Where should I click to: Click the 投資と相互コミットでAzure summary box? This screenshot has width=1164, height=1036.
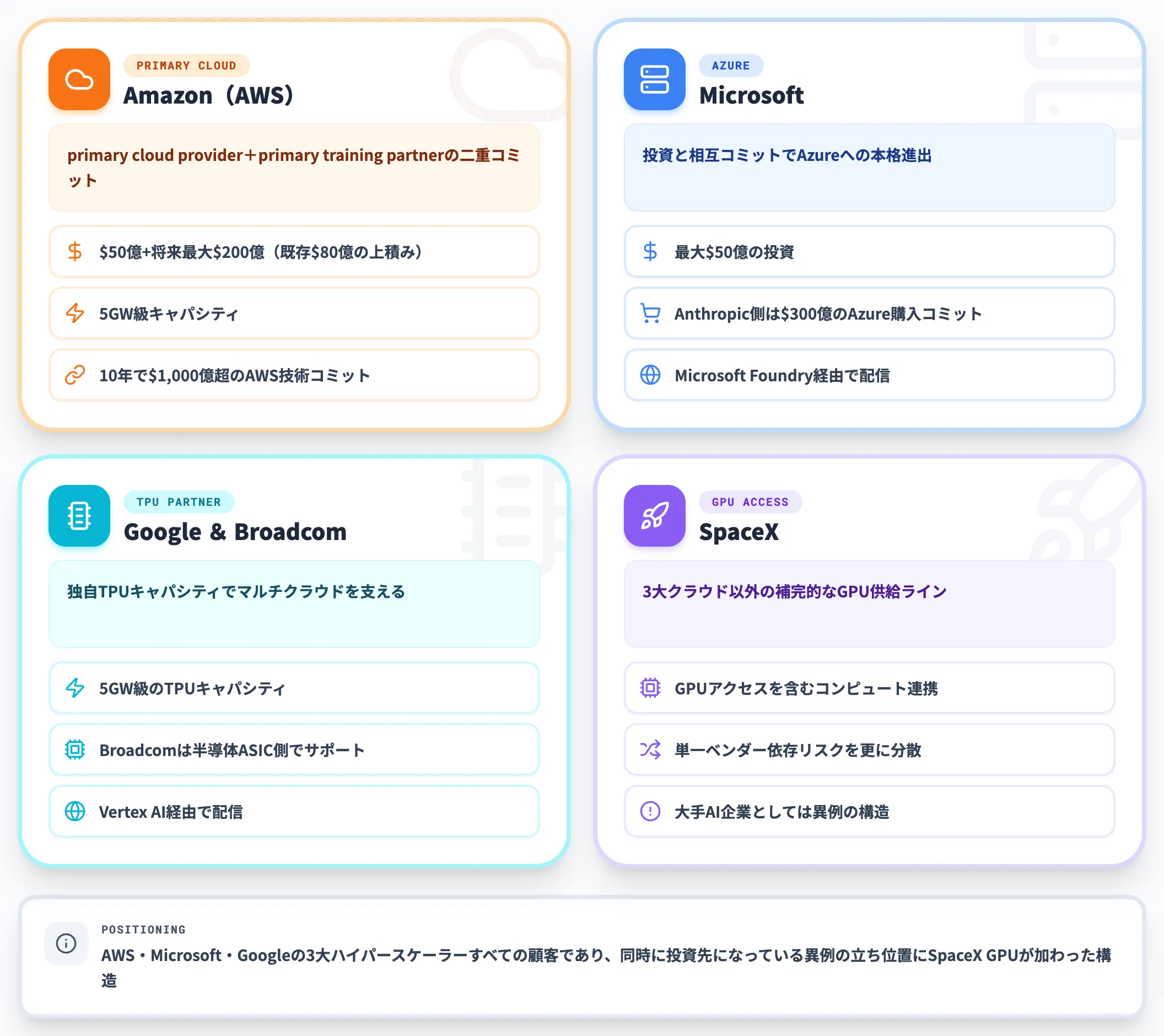click(869, 168)
